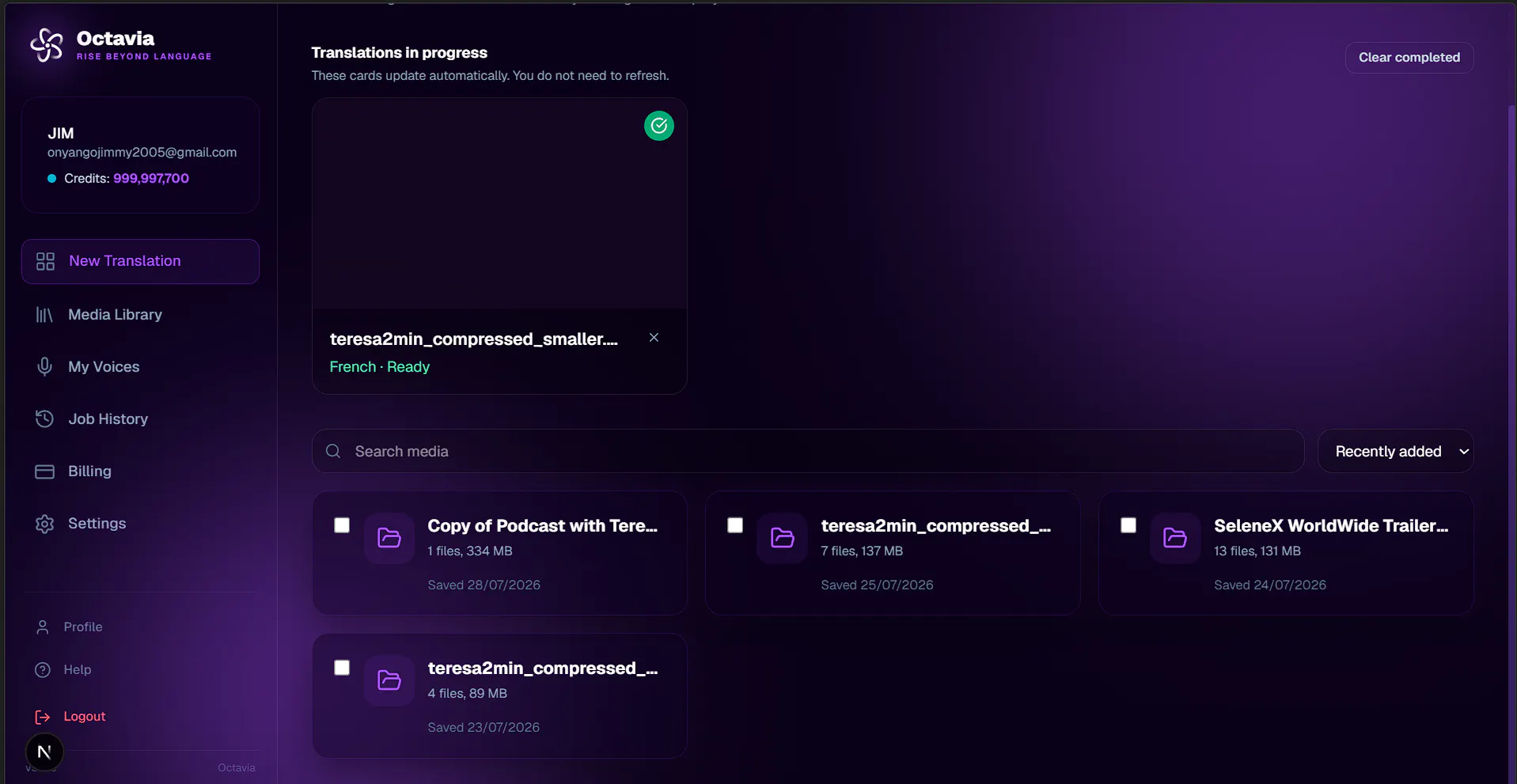Click the New Translation grid icon
Image resolution: width=1517 pixels, height=784 pixels.
pos(45,261)
